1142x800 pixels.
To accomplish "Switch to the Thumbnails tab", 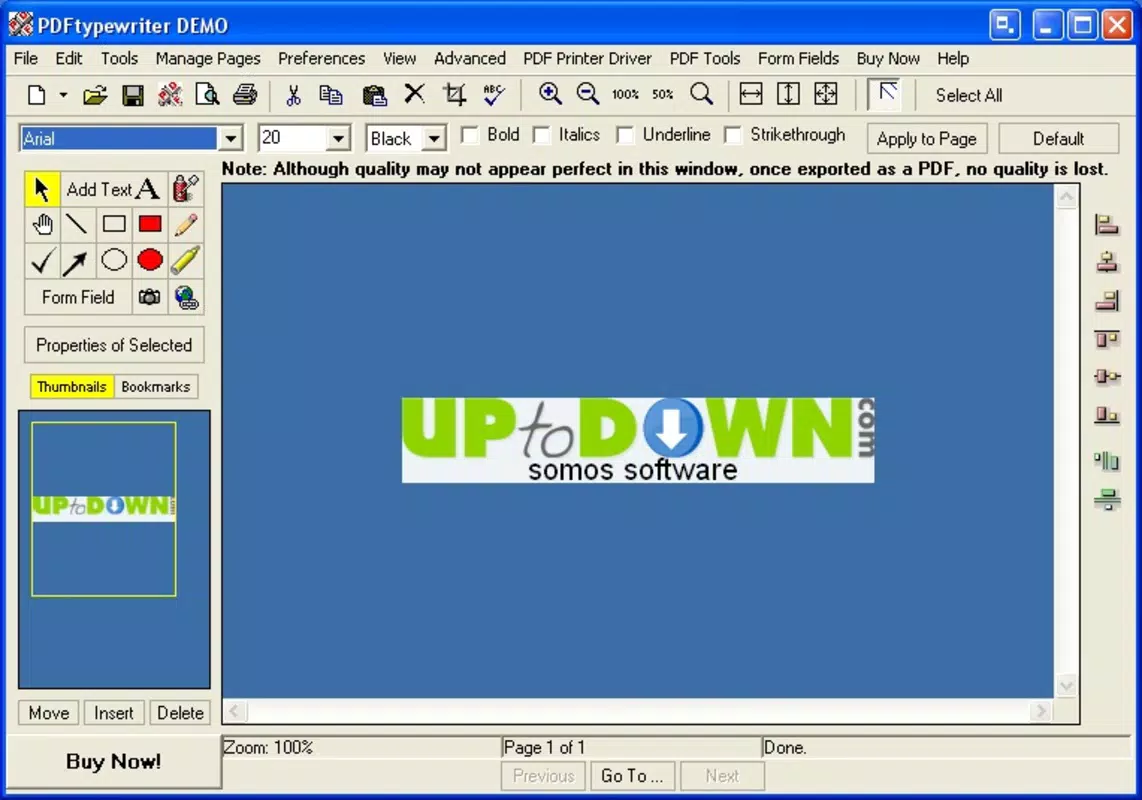I will 72,387.
